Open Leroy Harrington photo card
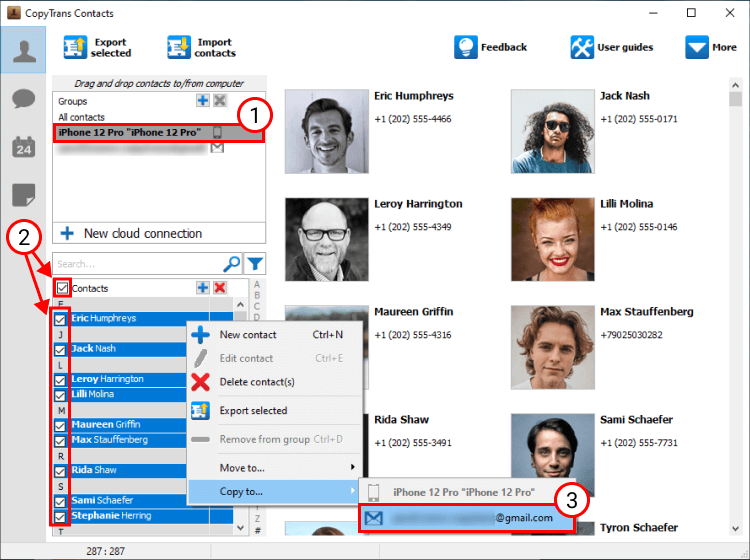This screenshot has width=750, height=560. (327, 240)
